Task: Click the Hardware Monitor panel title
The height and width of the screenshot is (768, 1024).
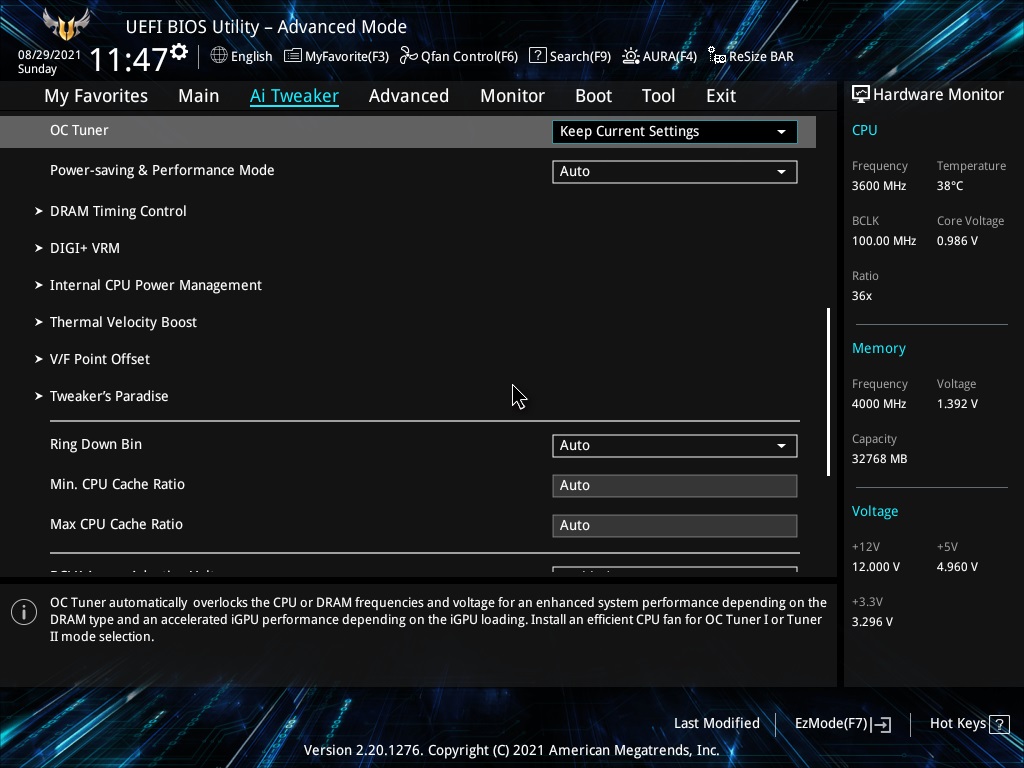Action: [x=938, y=95]
